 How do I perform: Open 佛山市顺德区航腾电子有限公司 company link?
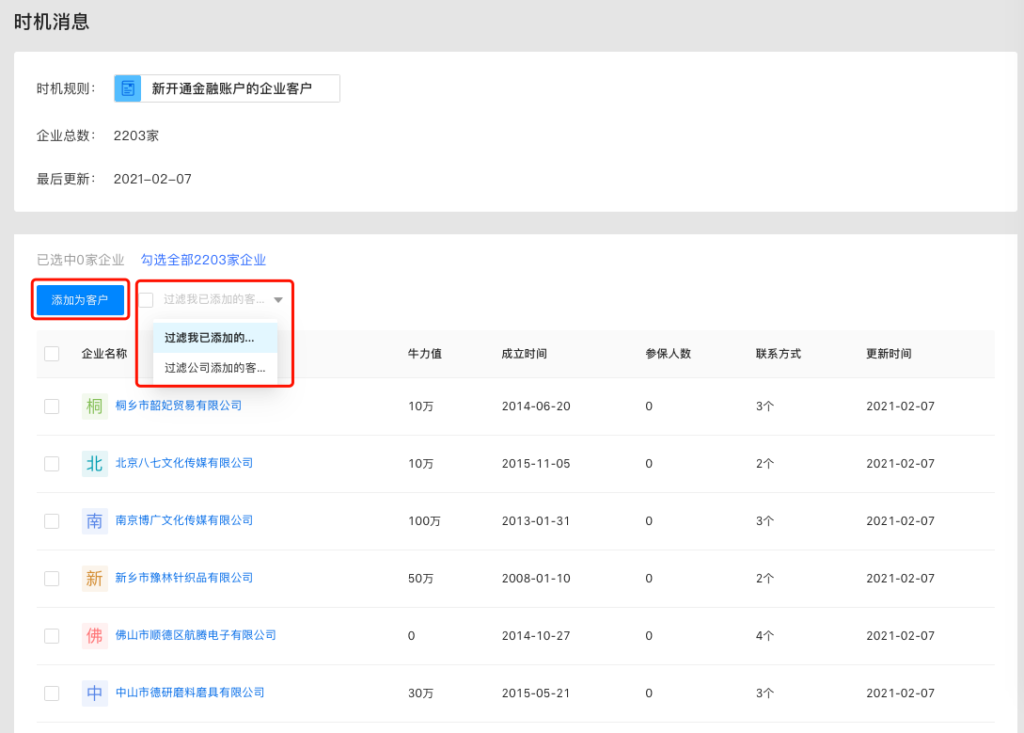coord(196,635)
